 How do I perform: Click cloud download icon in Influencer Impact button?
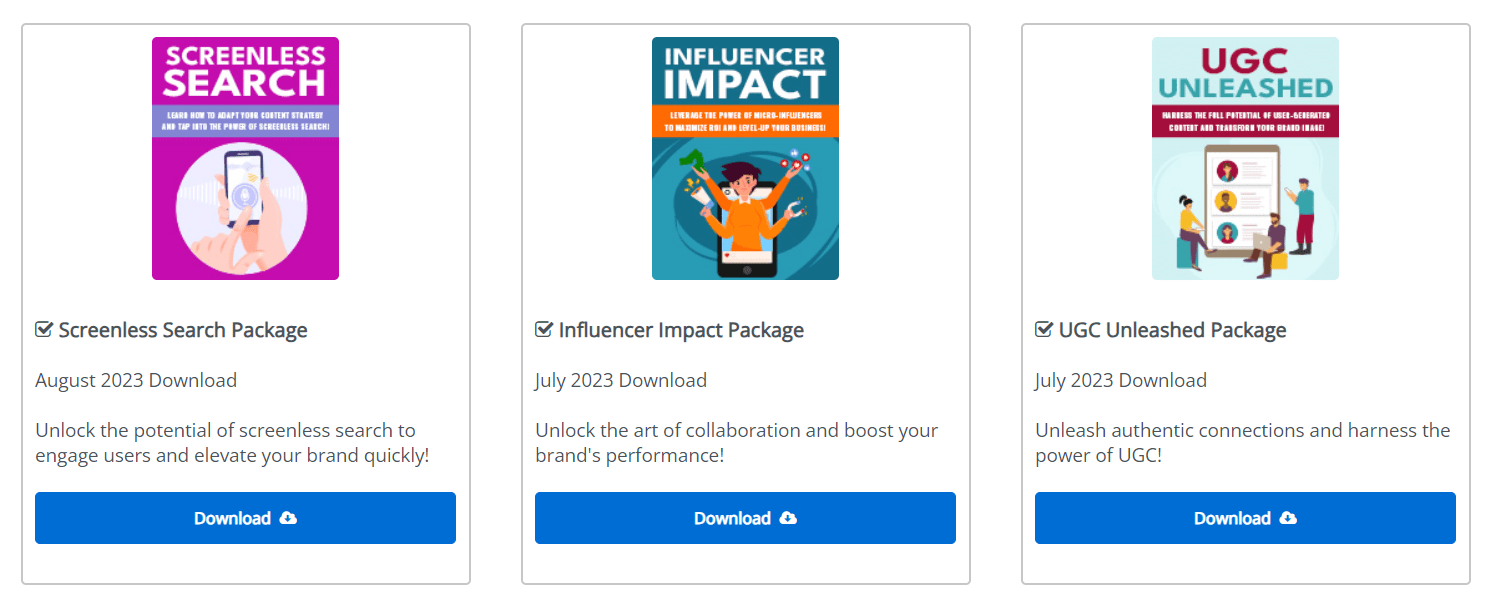coord(788,518)
